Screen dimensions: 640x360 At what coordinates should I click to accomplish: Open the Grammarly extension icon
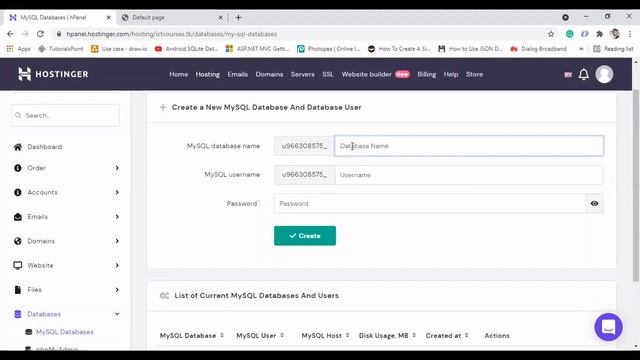click(x=569, y=34)
